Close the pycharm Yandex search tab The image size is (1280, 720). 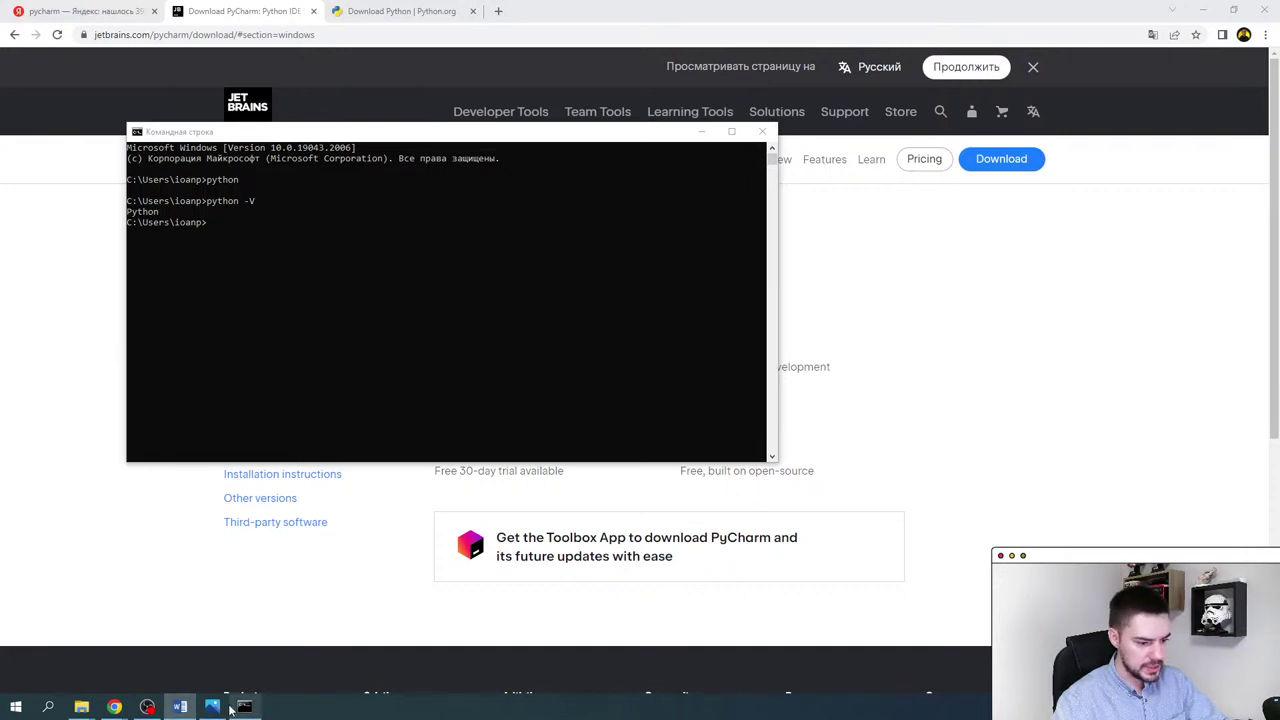[154, 11]
